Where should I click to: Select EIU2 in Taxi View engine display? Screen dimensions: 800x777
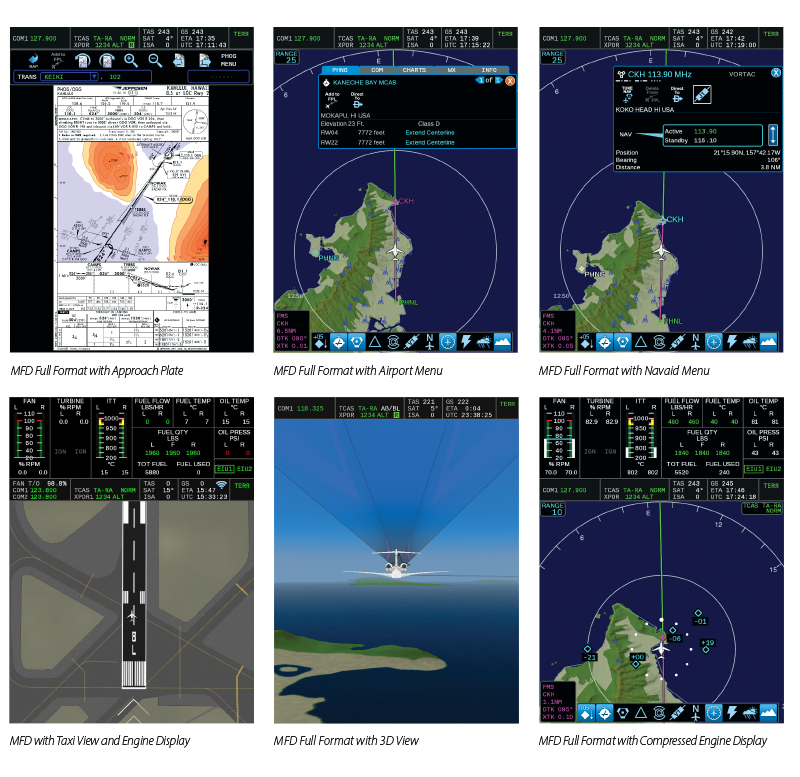pyautogui.click(x=244, y=469)
